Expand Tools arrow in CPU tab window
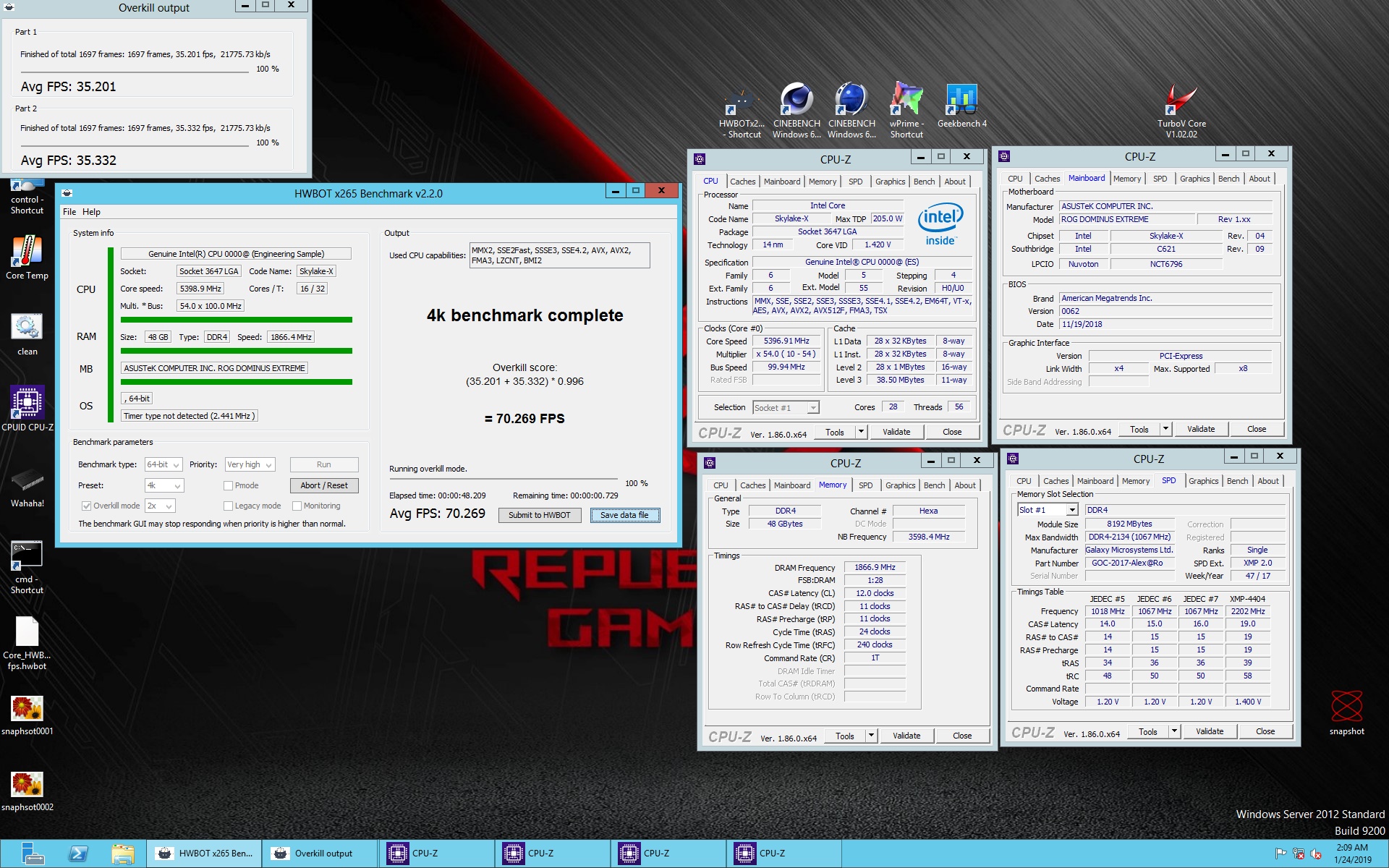 [861, 432]
